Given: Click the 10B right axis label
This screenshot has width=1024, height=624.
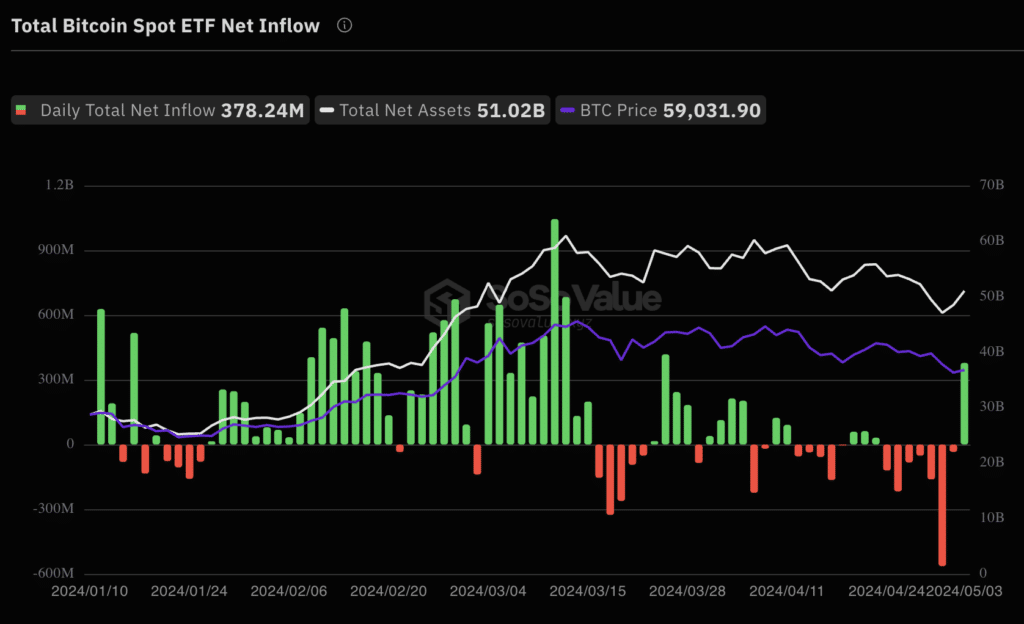Looking at the screenshot, I should click(991, 518).
